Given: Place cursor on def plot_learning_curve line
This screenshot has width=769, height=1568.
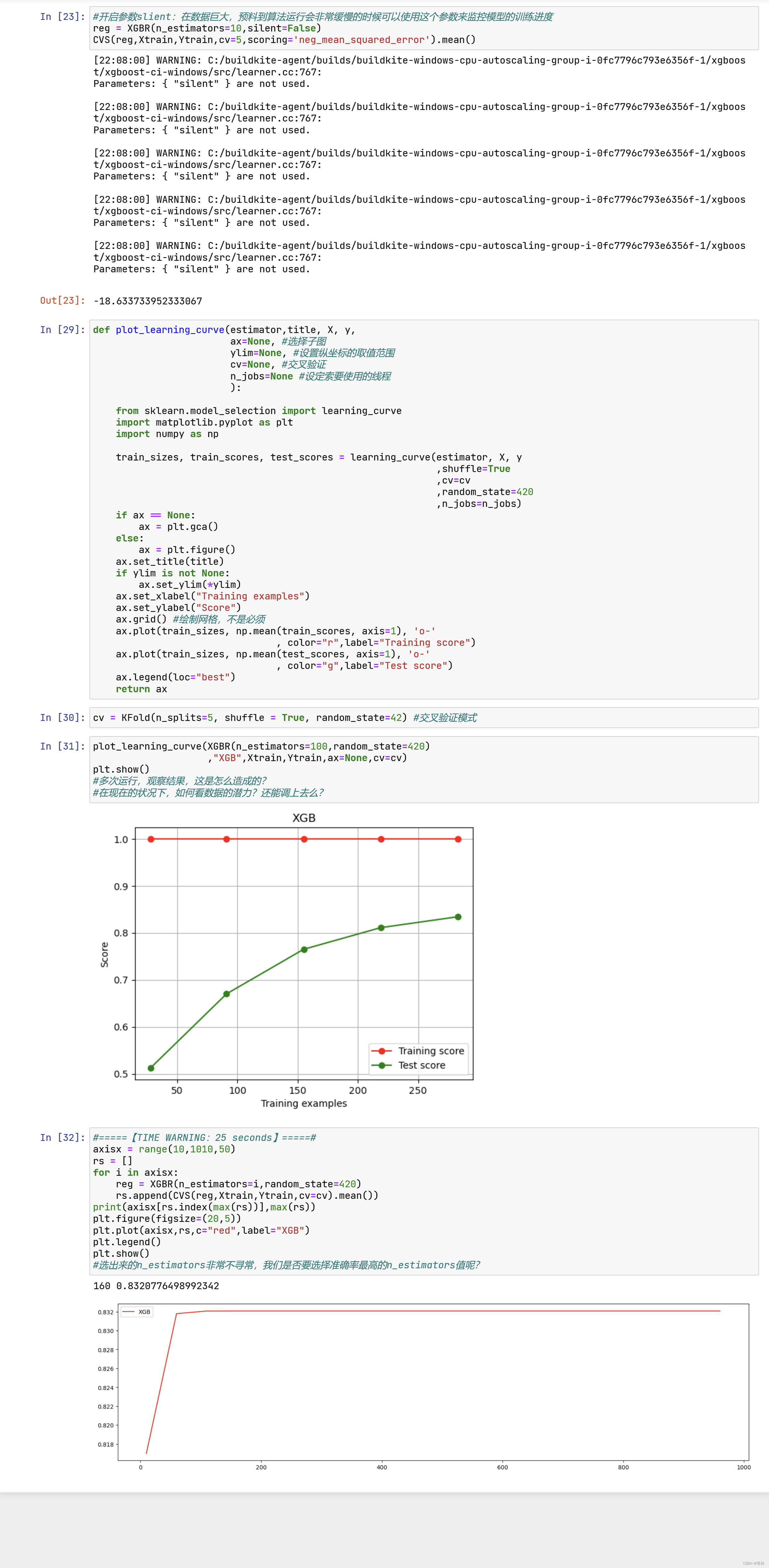Looking at the screenshot, I should coord(224,329).
